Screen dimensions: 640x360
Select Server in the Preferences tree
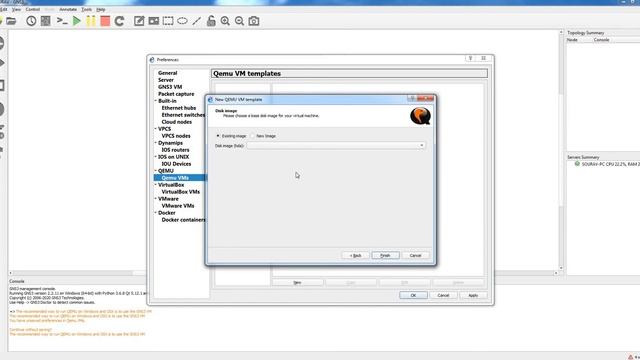coord(166,80)
